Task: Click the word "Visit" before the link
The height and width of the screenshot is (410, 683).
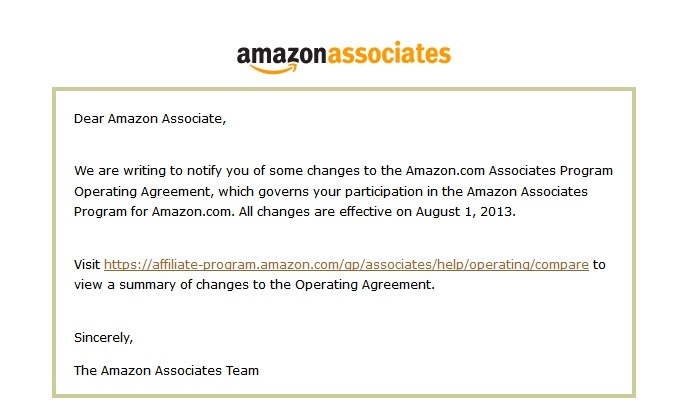Action: point(87,264)
